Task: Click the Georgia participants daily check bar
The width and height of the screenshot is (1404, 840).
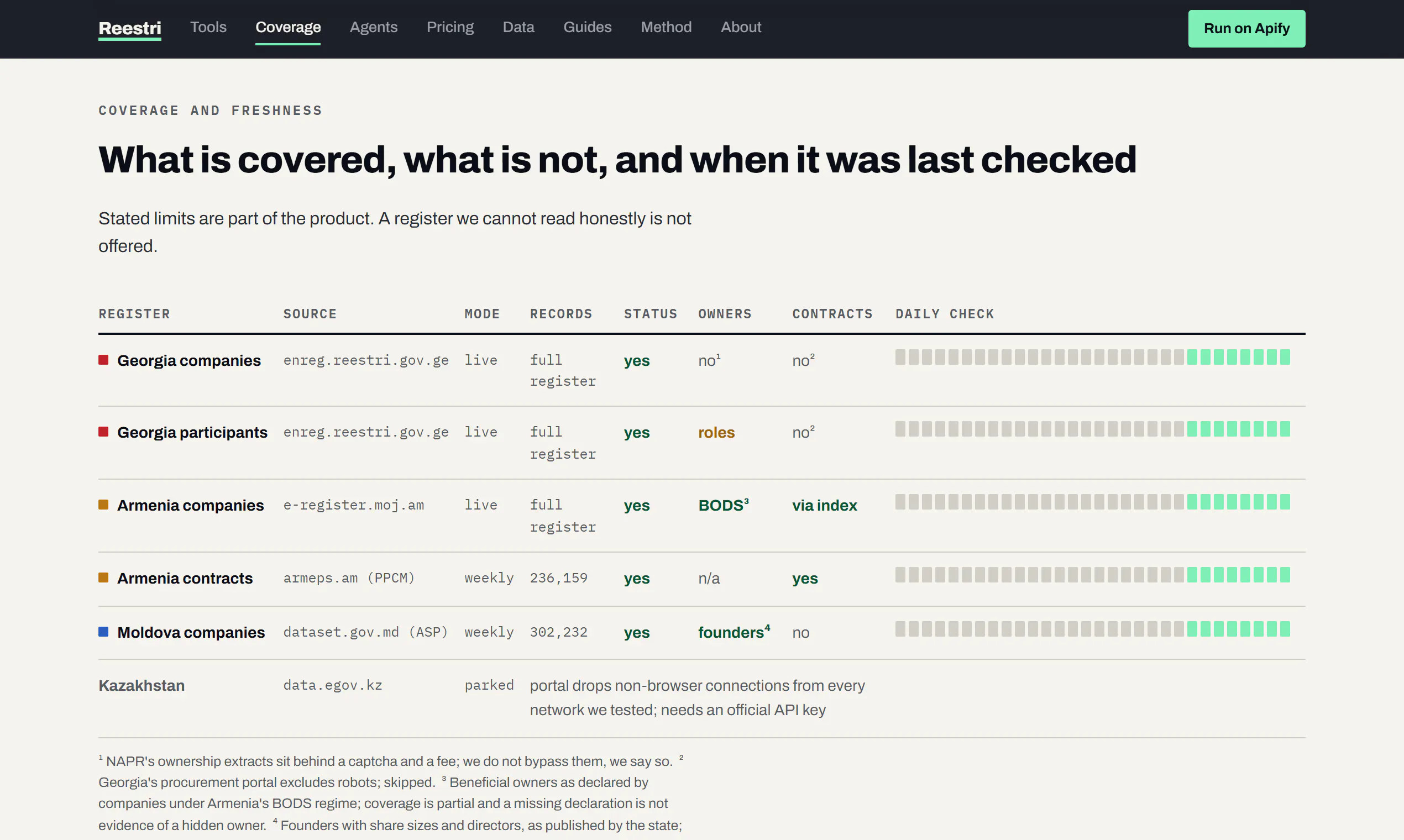Action: pyautogui.click(x=1093, y=429)
